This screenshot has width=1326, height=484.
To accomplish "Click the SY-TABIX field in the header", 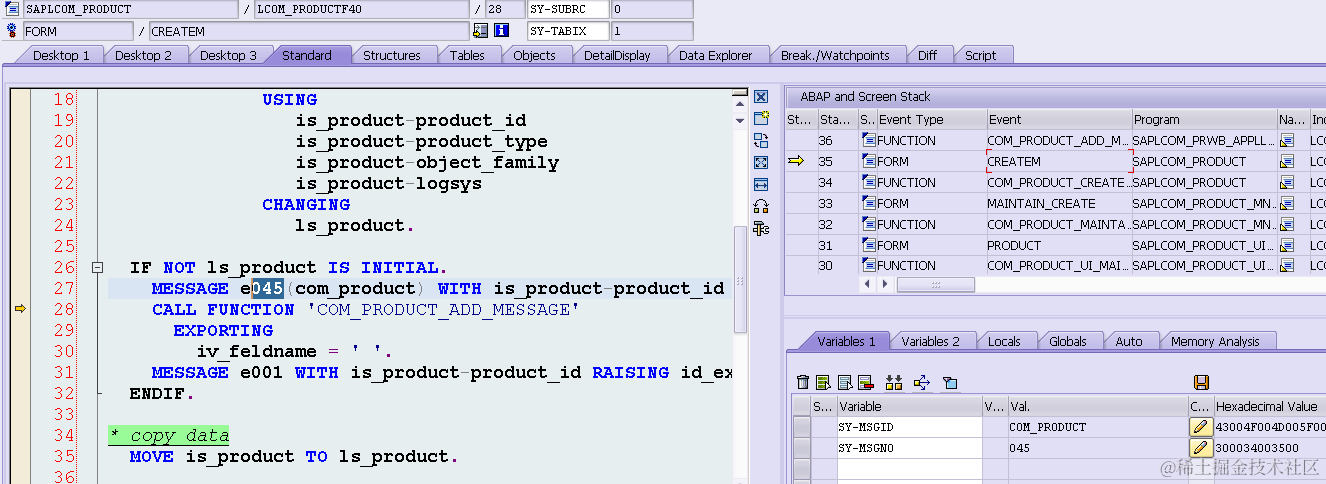I will point(568,31).
